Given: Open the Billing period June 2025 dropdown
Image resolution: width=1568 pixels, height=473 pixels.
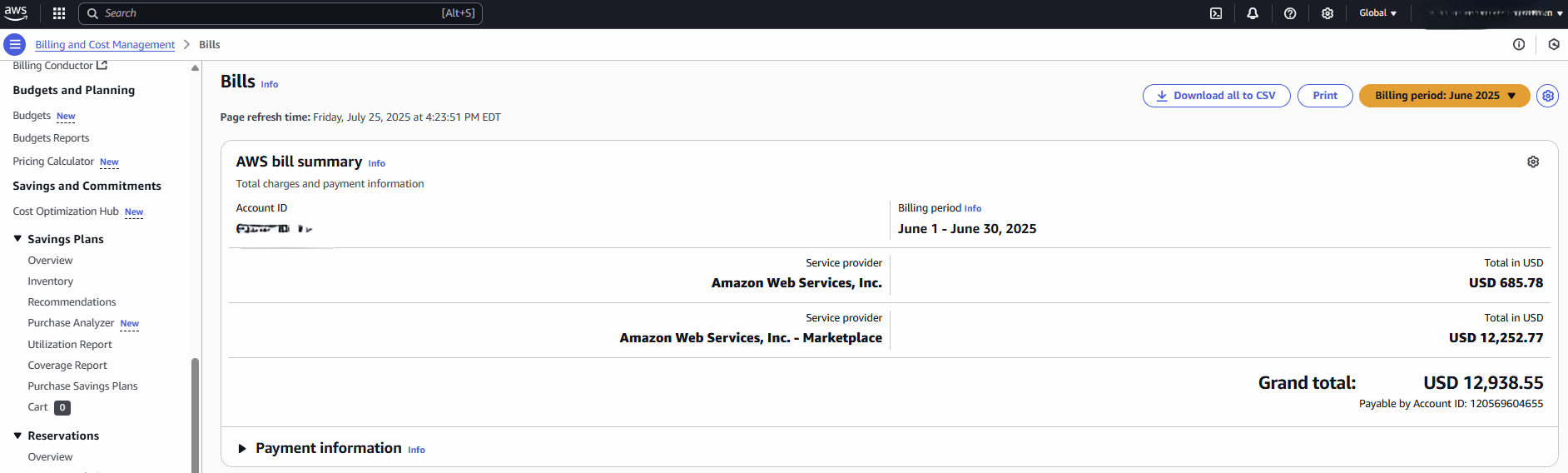Looking at the screenshot, I should coord(1444,96).
